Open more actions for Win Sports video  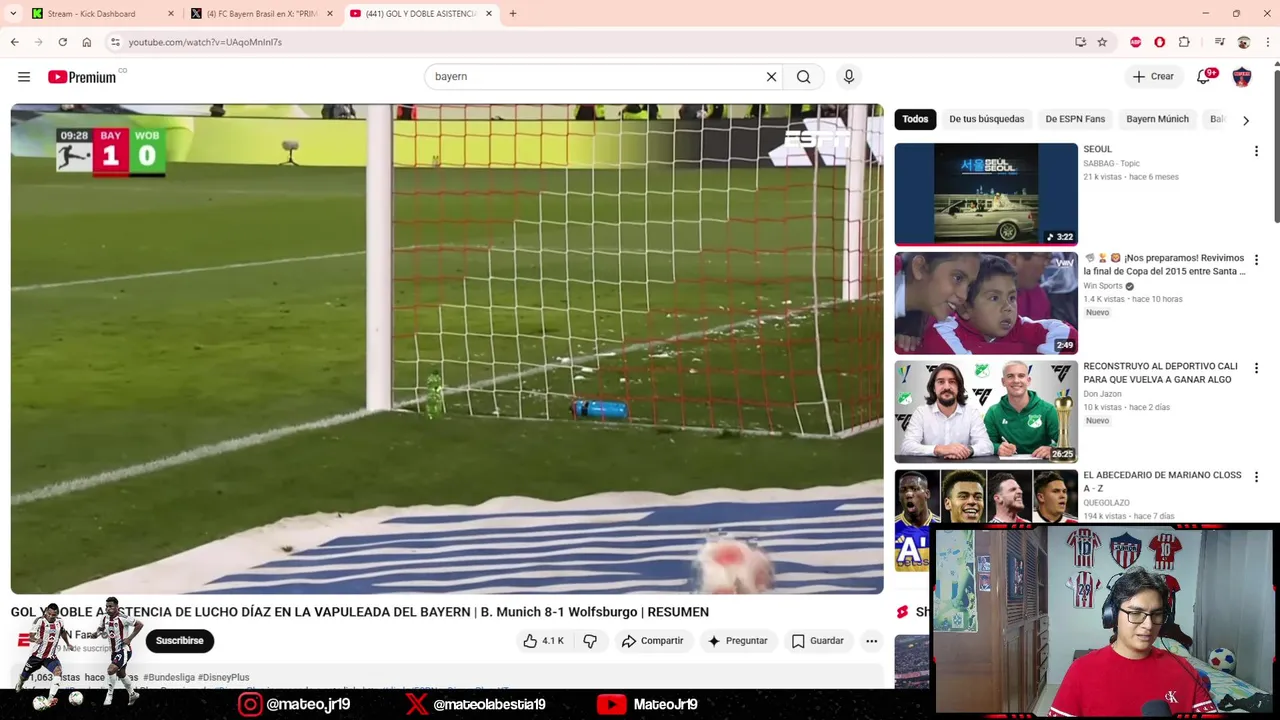[1256, 260]
